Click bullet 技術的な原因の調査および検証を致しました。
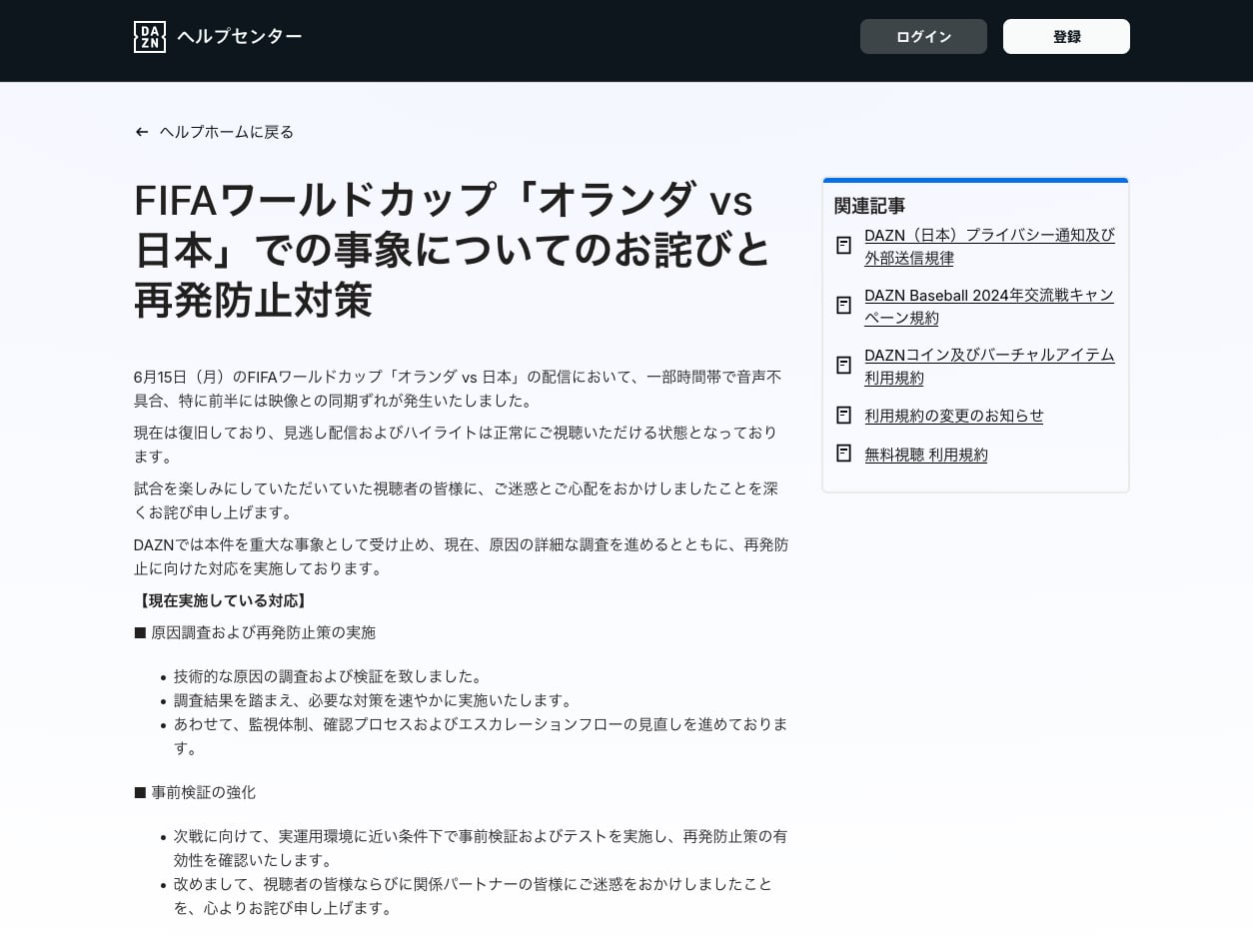 (330, 676)
